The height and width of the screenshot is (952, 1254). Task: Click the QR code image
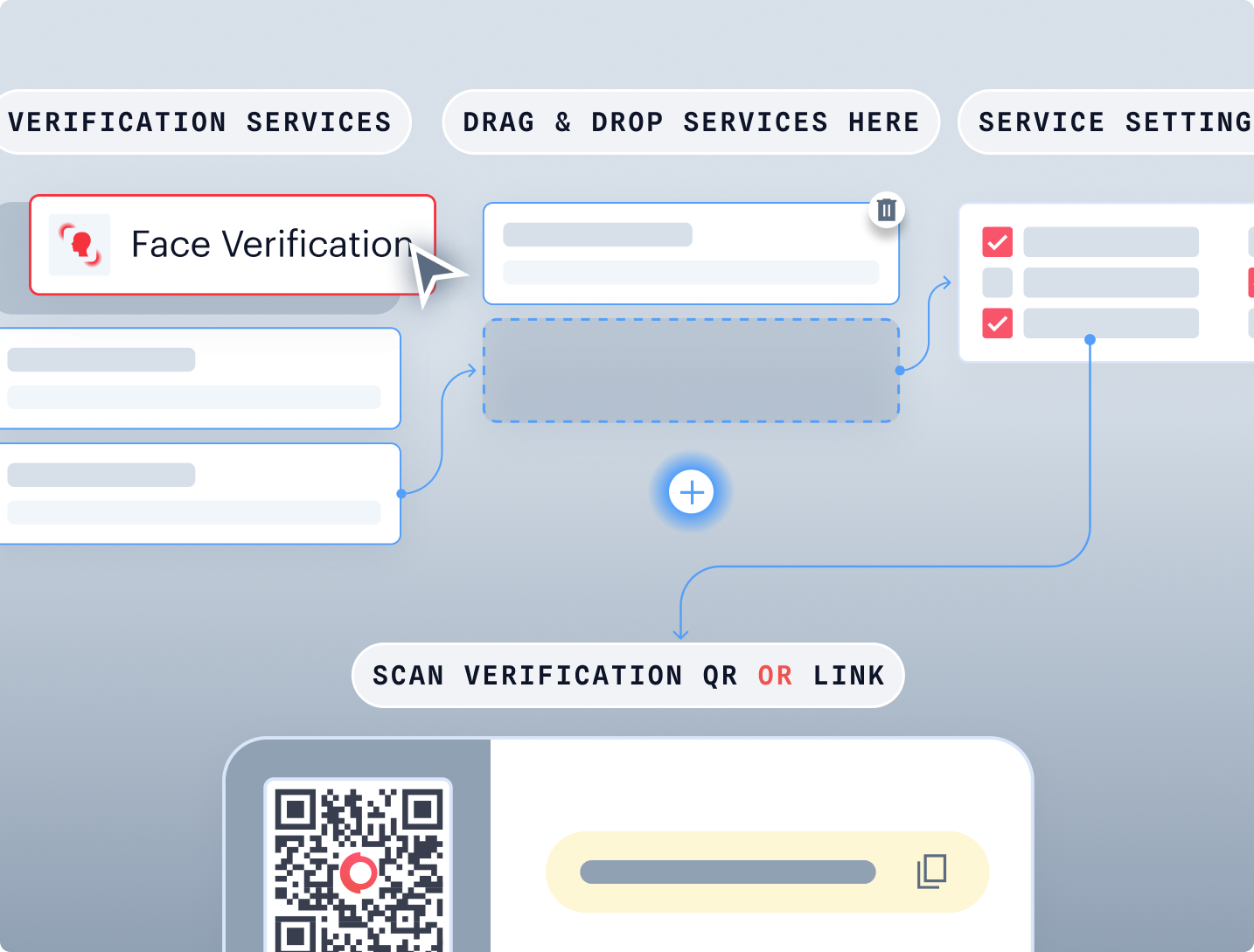point(359,865)
